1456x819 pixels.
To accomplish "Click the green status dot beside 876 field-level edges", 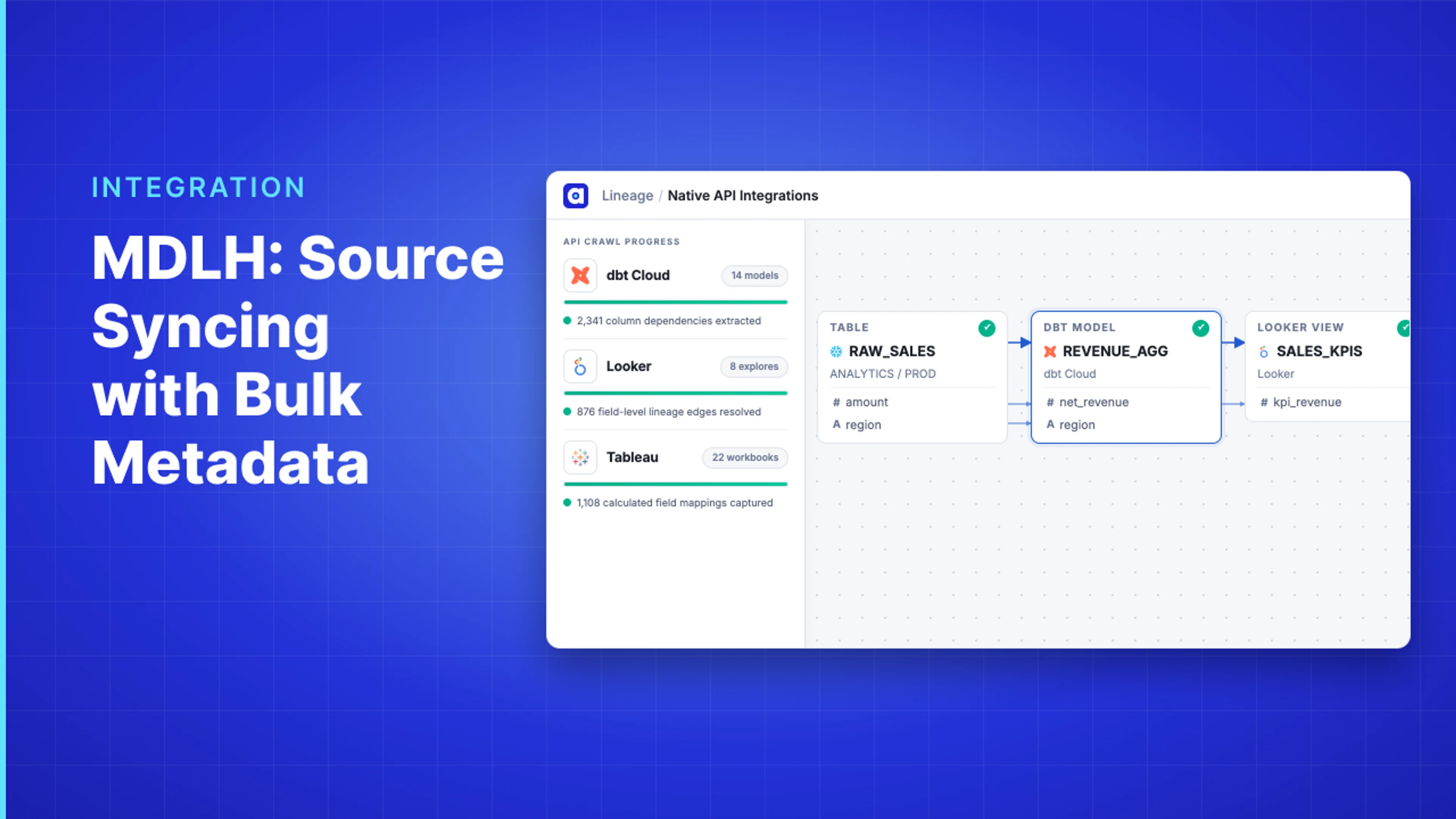I will (567, 411).
